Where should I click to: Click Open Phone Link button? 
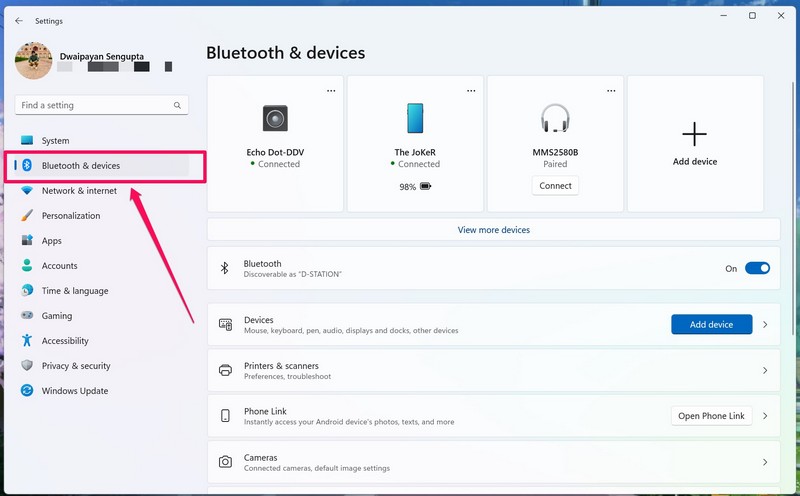click(x=711, y=416)
